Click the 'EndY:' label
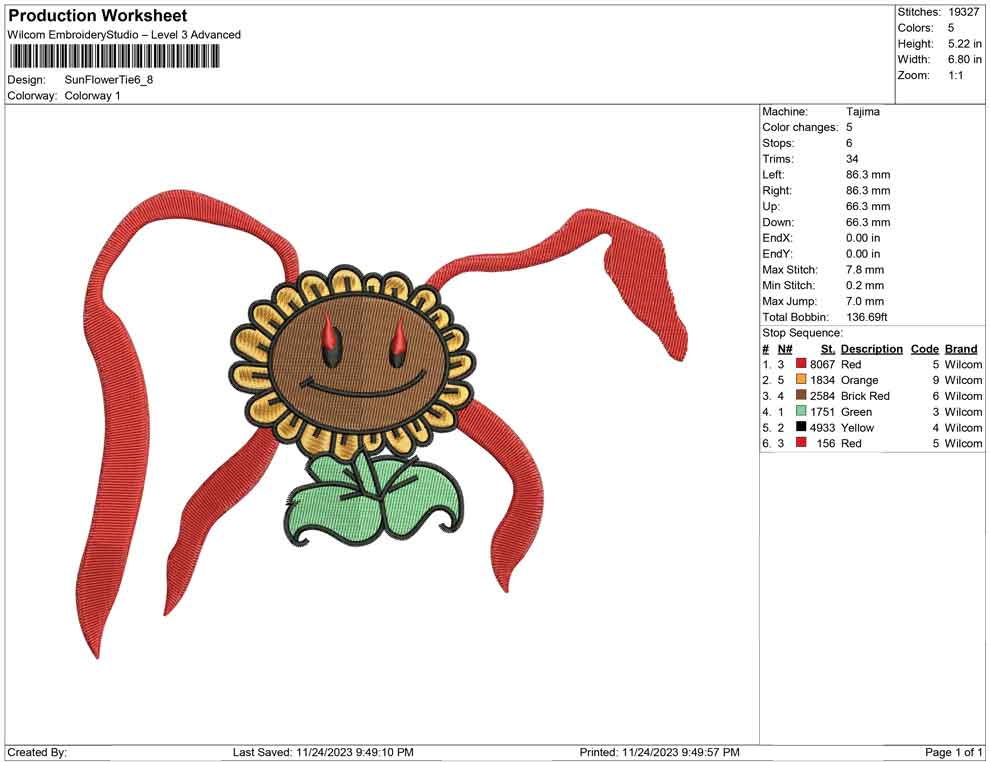 777,254
